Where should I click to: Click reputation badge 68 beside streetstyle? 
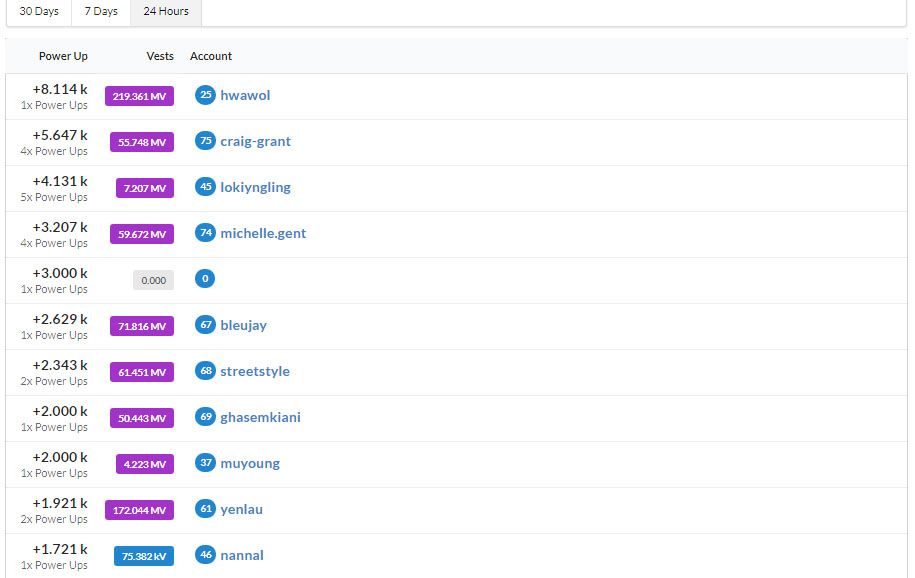coord(205,371)
